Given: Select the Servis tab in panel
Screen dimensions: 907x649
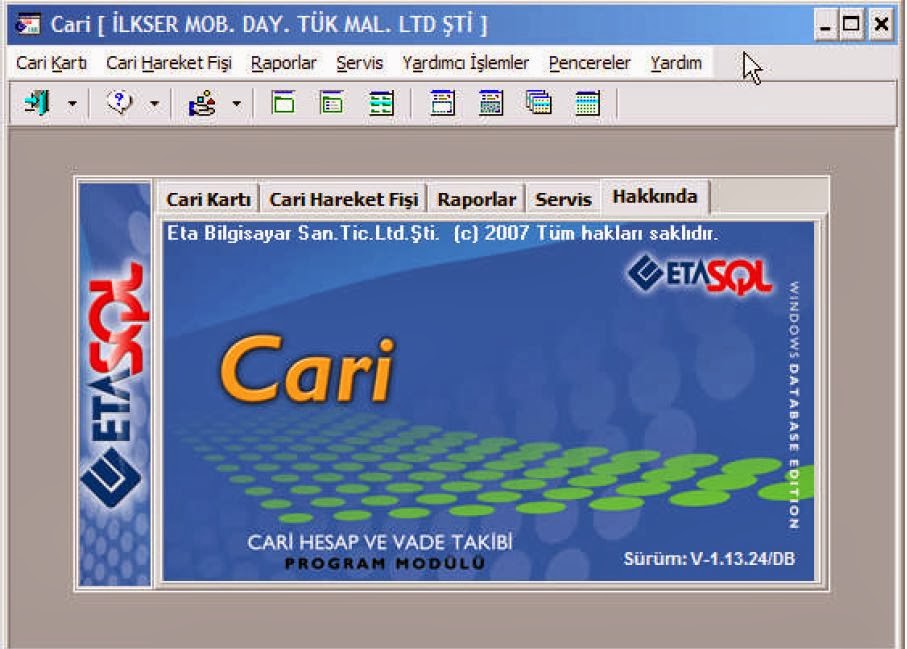Looking at the screenshot, I should tap(563, 200).
